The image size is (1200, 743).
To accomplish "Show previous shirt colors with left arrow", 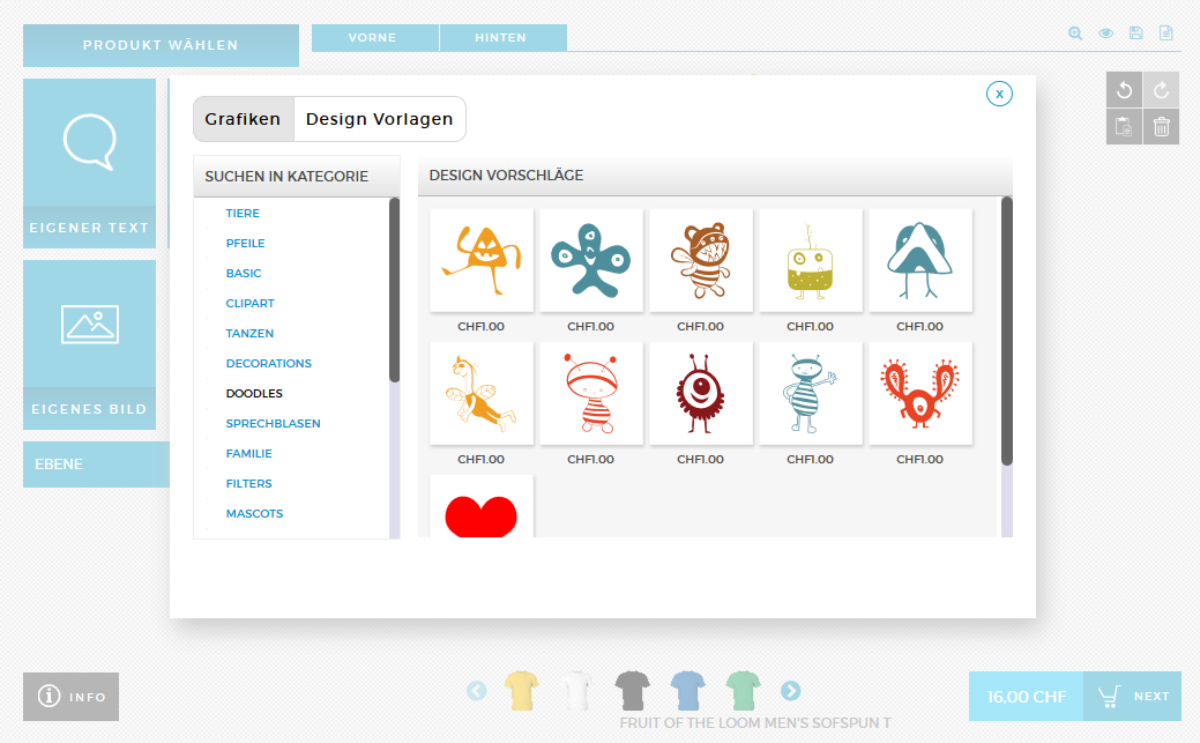I will pyautogui.click(x=477, y=690).
